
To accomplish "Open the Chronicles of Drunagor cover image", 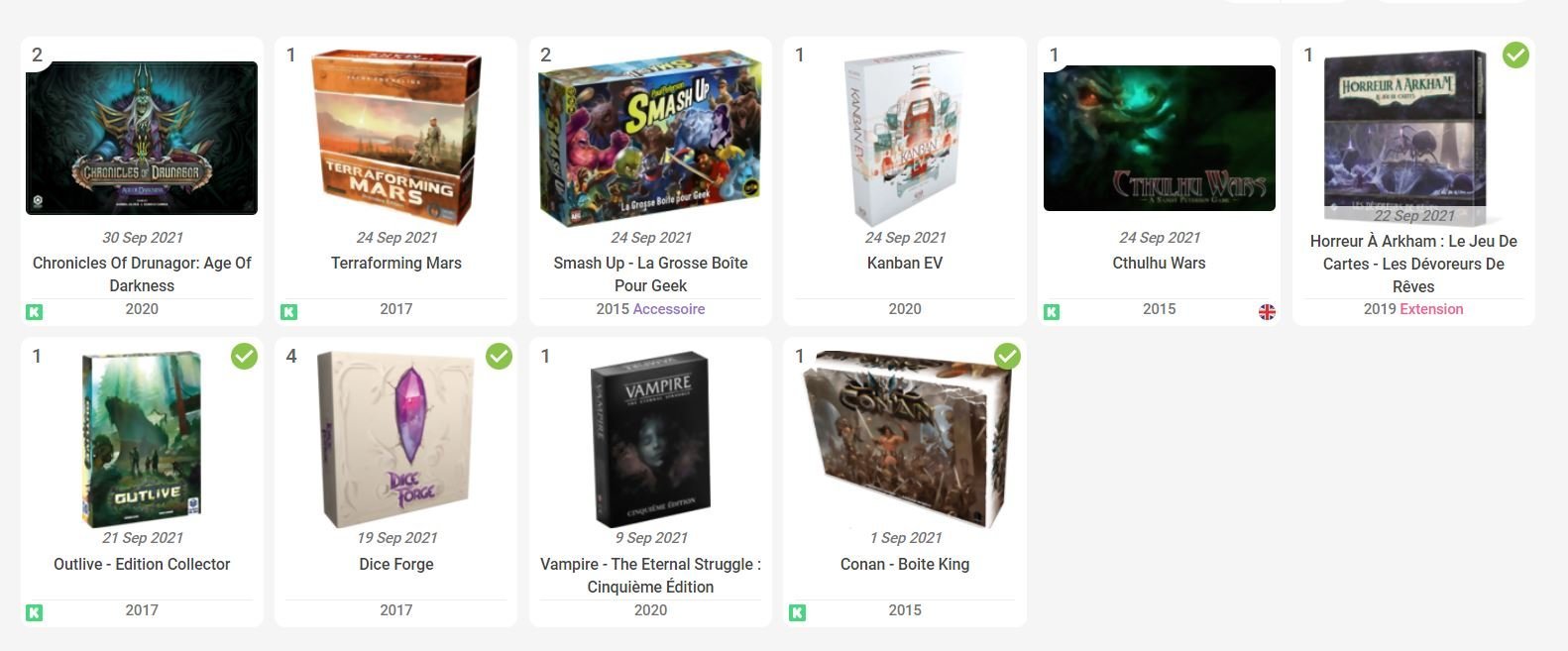I will coord(142,138).
